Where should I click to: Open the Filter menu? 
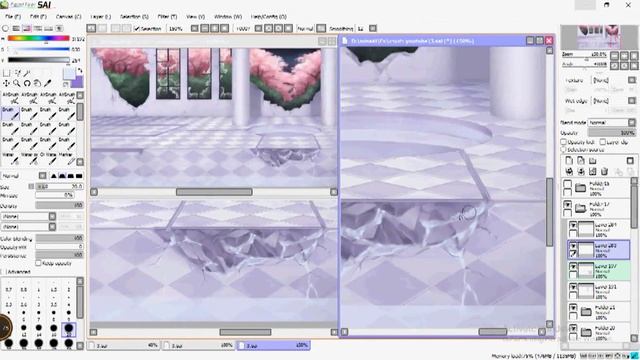tap(167, 17)
